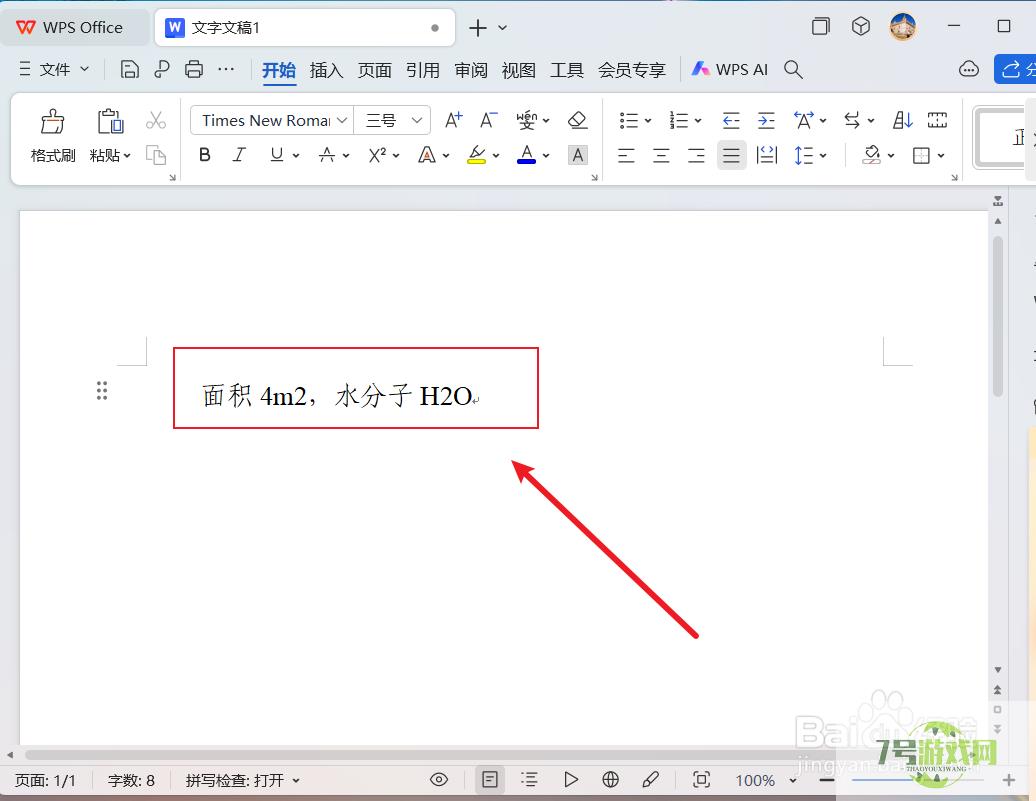Click the pen annotation icon in status bar
1036x801 pixels.
coord(650,780)
